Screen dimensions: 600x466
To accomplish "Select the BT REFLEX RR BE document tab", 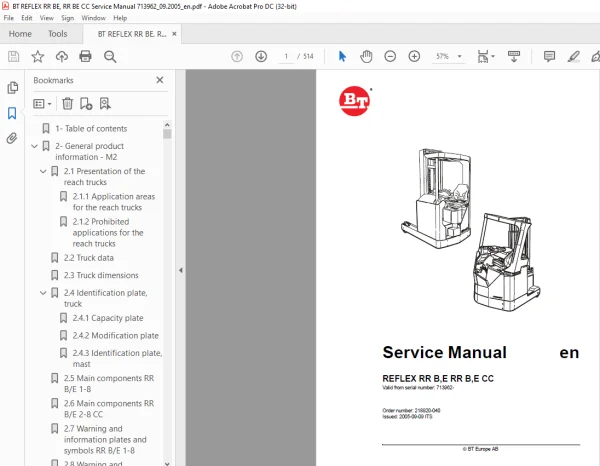I will [132, 34].
